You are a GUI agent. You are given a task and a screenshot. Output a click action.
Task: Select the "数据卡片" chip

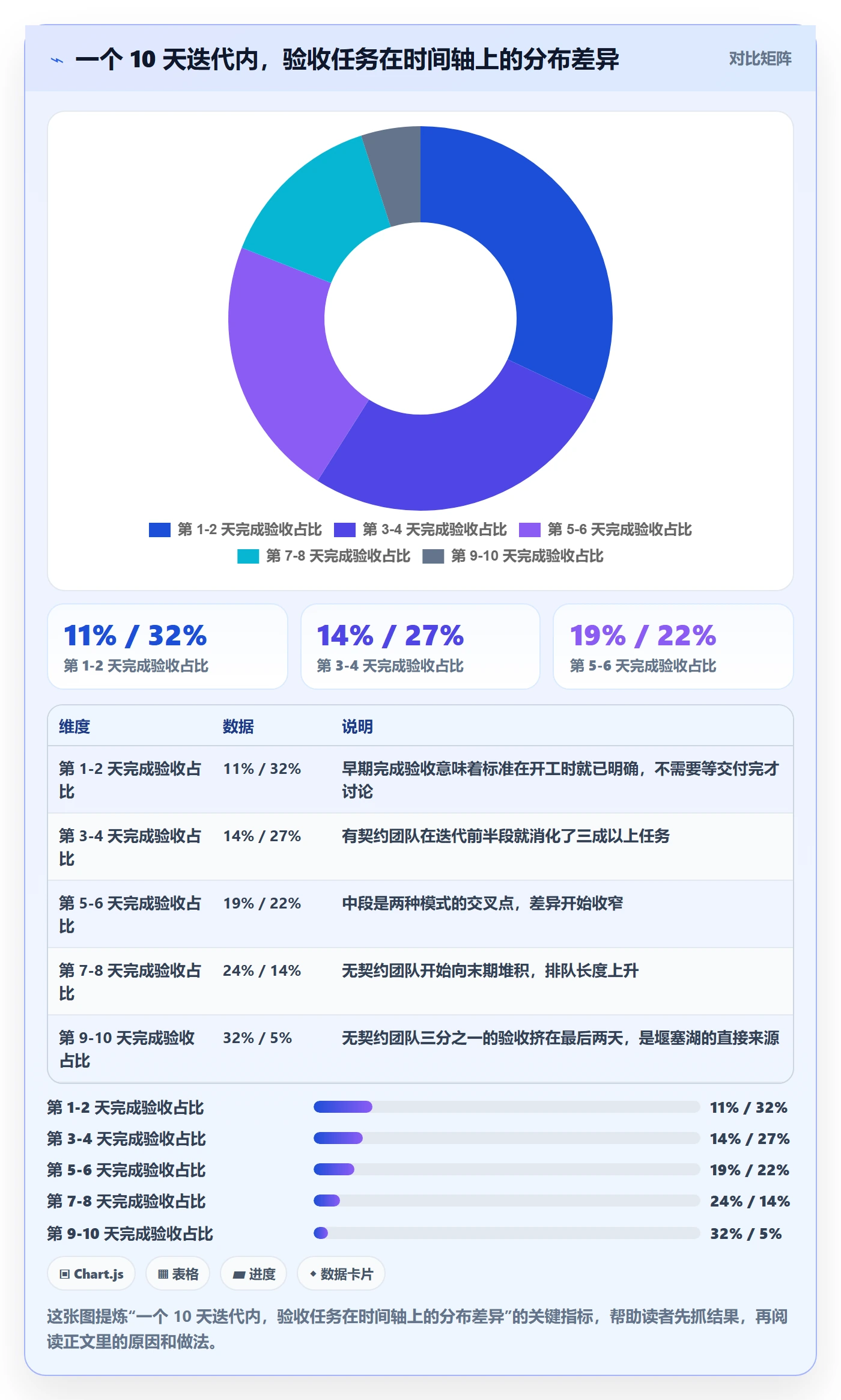tap(341, 1274)
